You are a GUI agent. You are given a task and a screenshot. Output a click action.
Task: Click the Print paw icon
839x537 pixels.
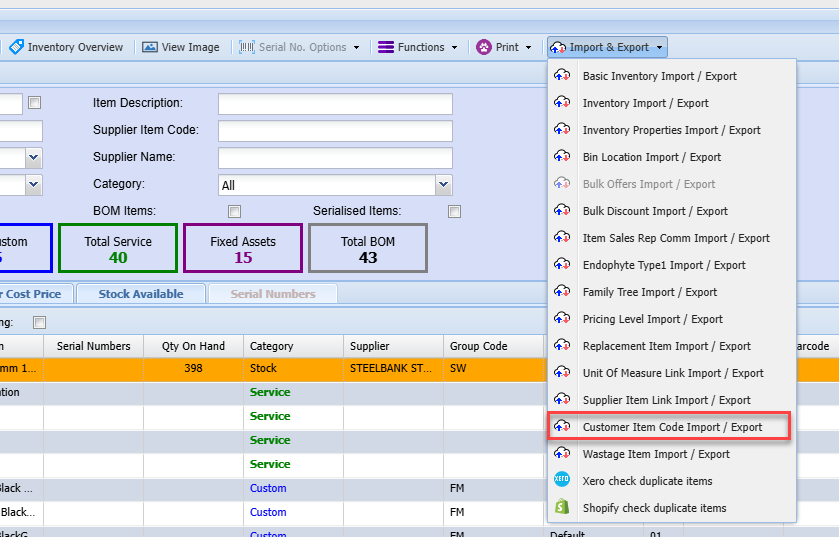484,47
